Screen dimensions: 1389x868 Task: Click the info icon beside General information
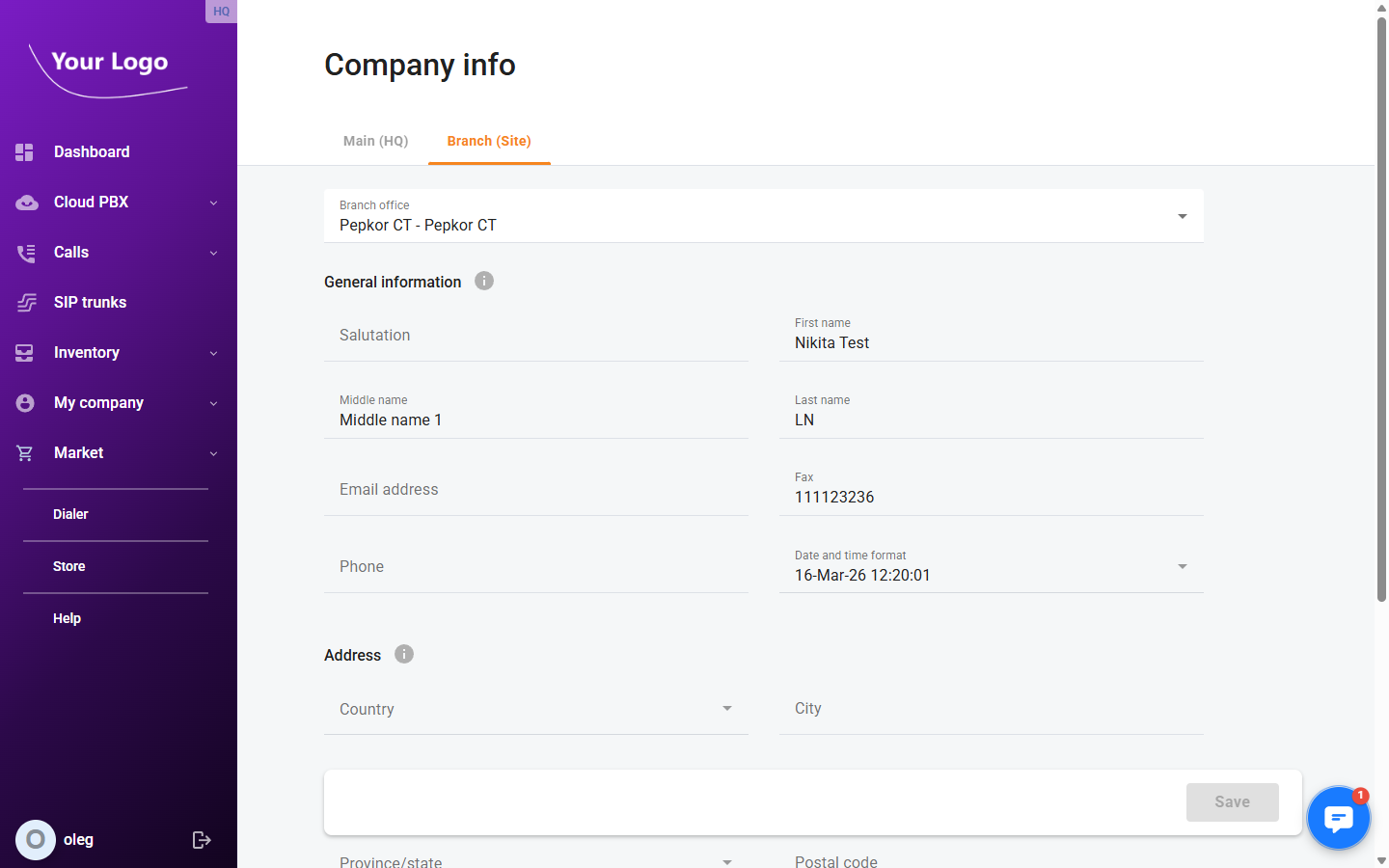click(x=483, y=281)
